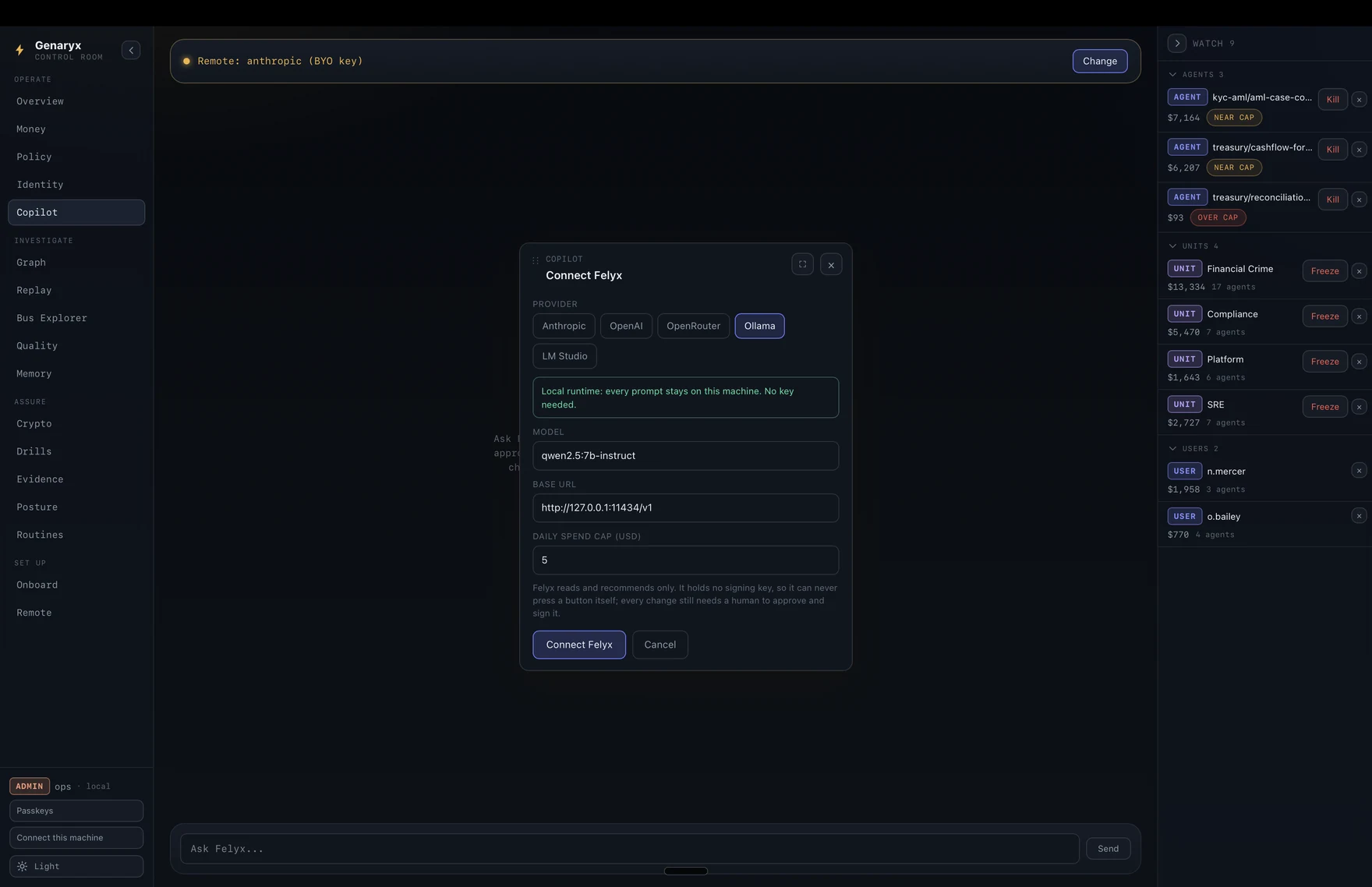The width and height of the screenshot is (1372, 887).
Task: Click the Ask Felyx message box
Action: [x=629, y=849]
